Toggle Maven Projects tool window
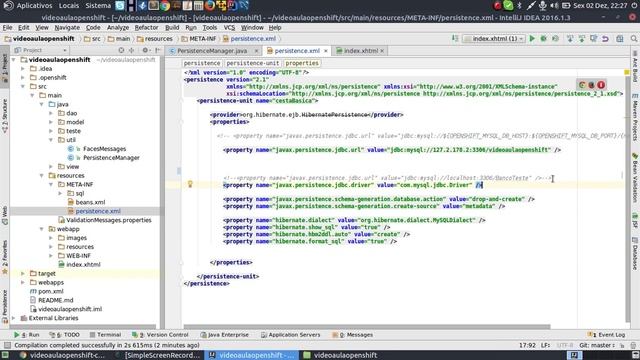This screenshot has width=640, height=360. pos(635,118)
